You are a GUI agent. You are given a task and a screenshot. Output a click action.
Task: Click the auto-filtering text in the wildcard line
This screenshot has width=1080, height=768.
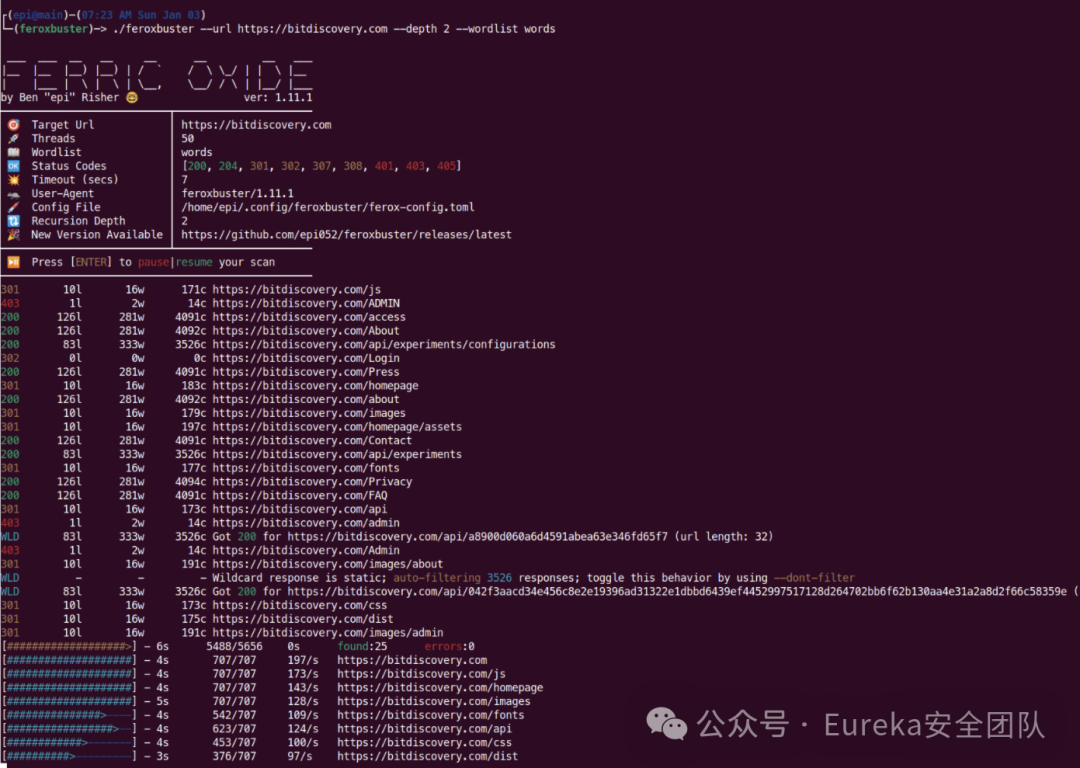point(437,578)
